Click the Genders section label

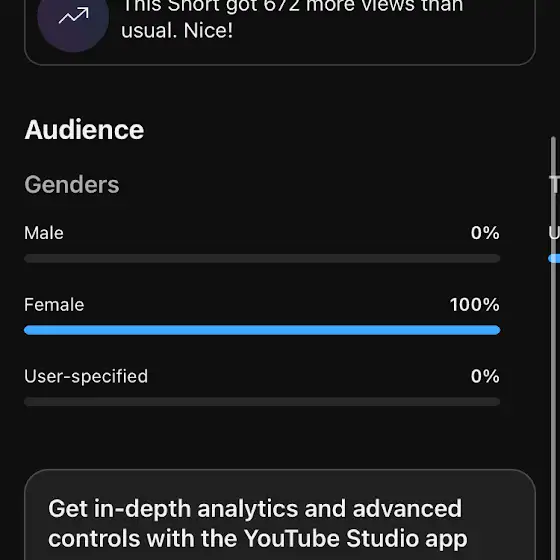(x=72, y=185)
